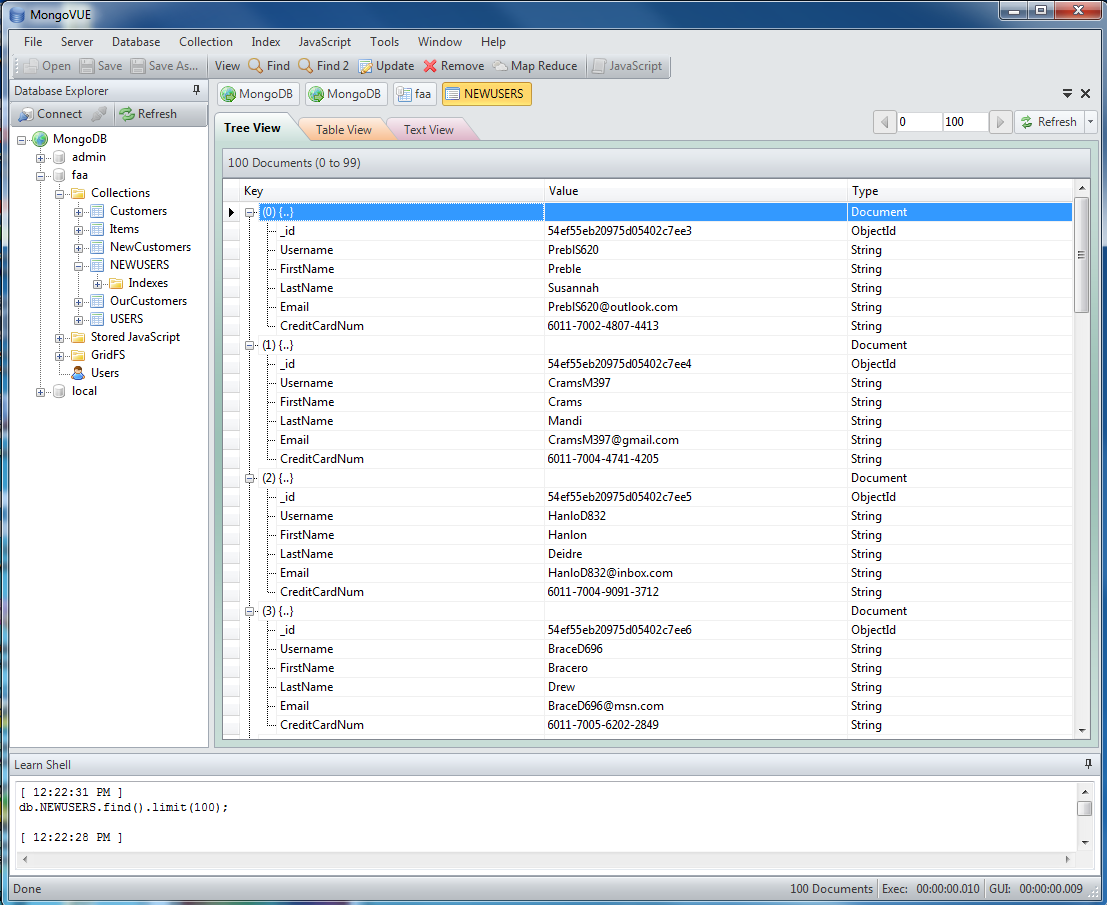The width and height of the screenshot is (1107, 905).
Task: Pin the Database Explorer panel
Action: 196,90
